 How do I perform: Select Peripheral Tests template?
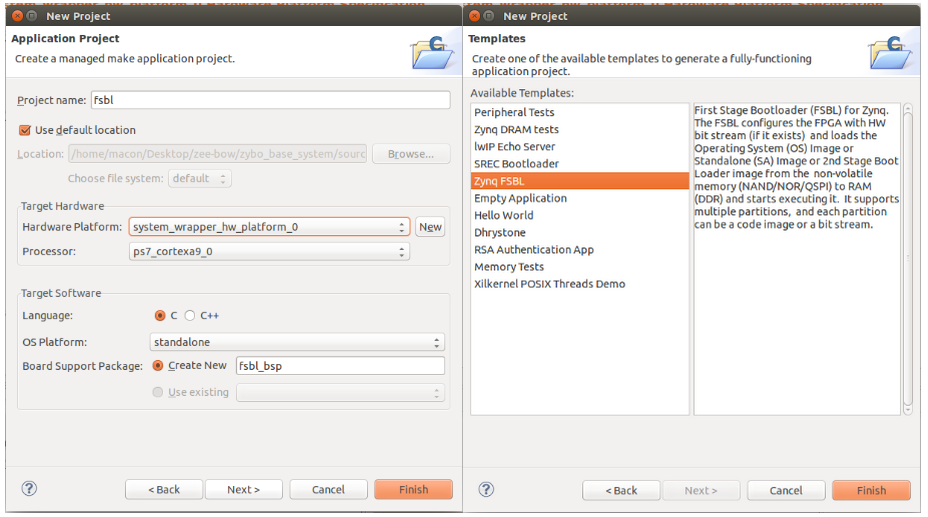pos(580,112)
